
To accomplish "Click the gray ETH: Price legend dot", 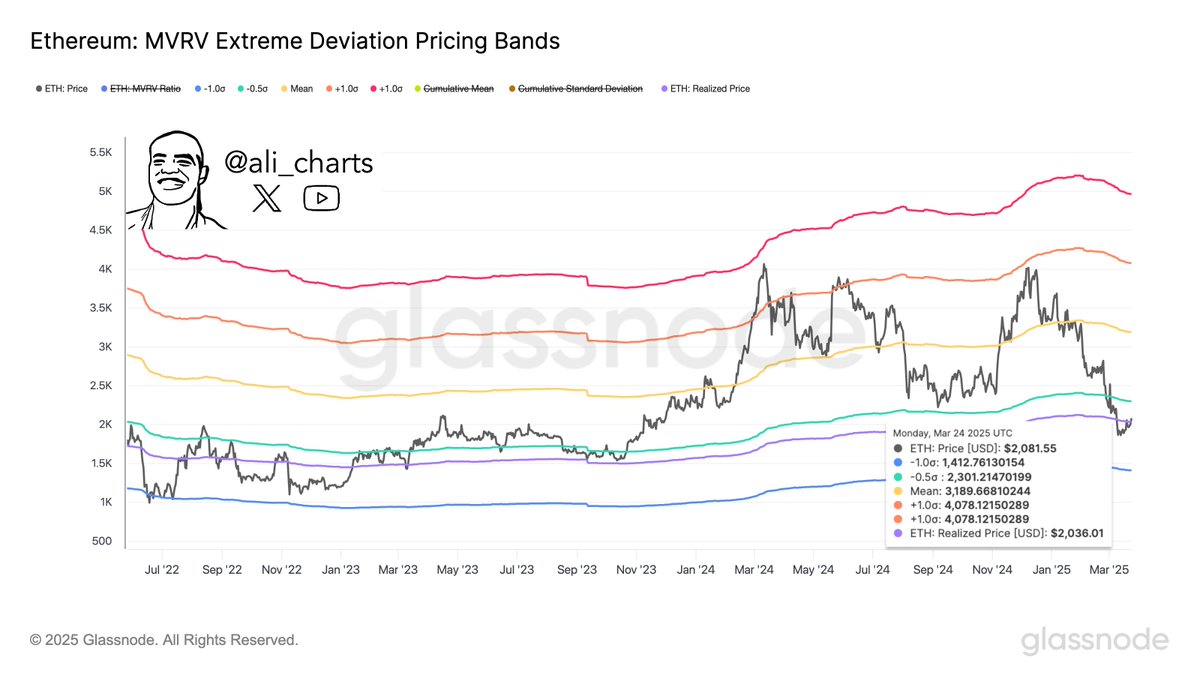I will pyautogui.click(x=37, y=89).
